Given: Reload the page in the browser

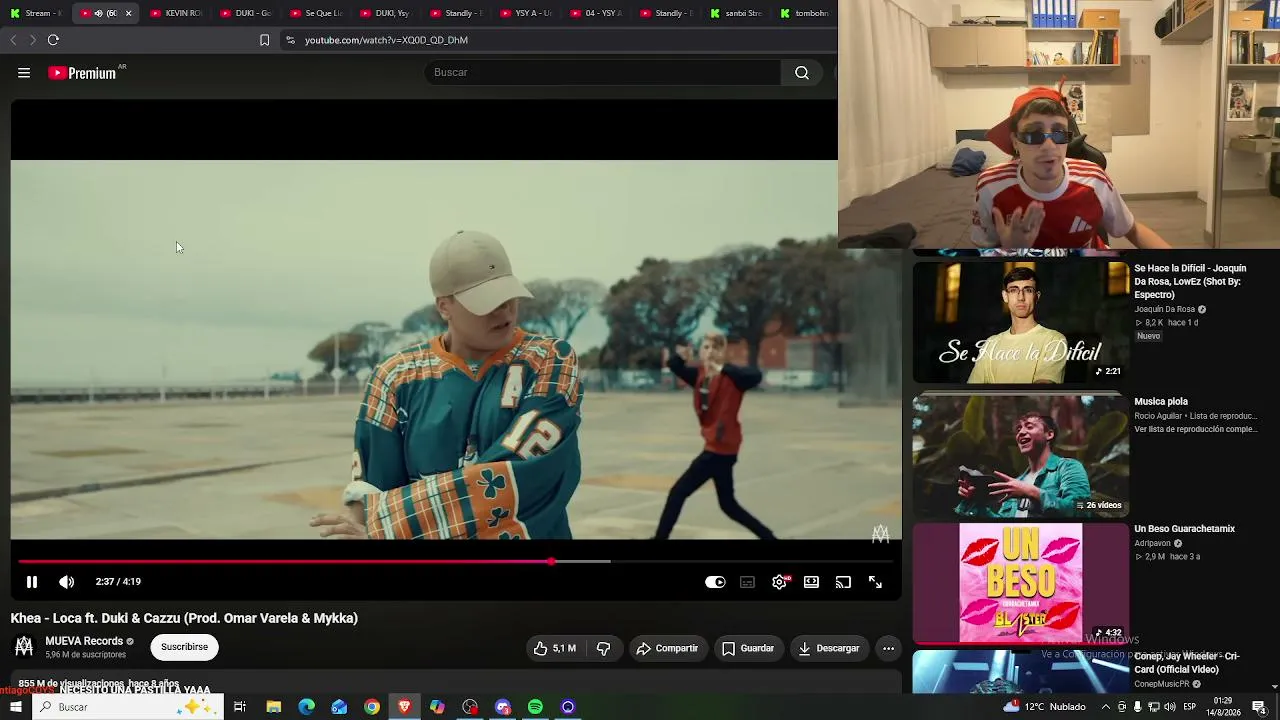Looking at the screenshot, I should point(53,40).
